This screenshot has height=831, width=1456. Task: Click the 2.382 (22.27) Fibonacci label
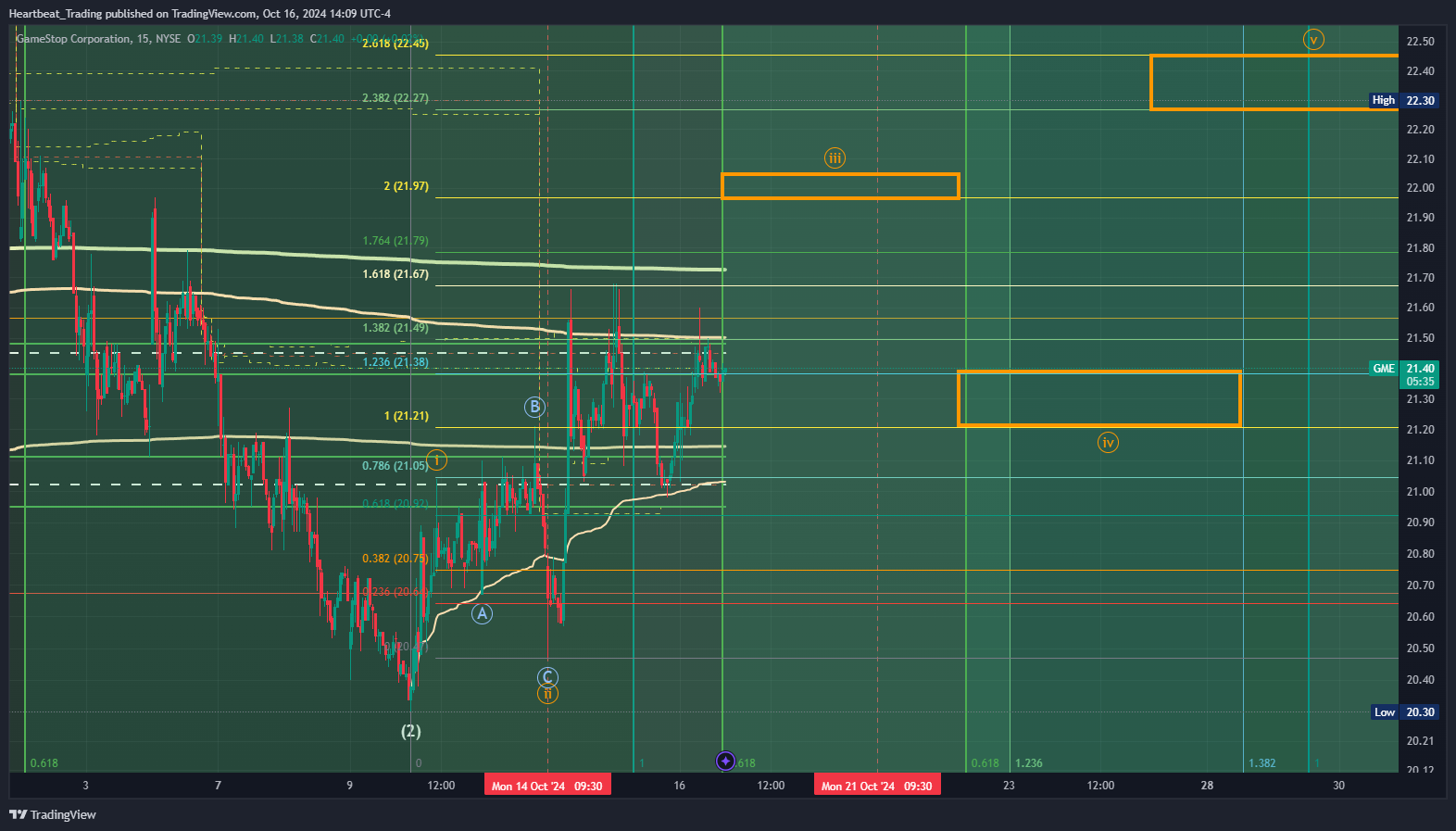(x=395, y=98)
